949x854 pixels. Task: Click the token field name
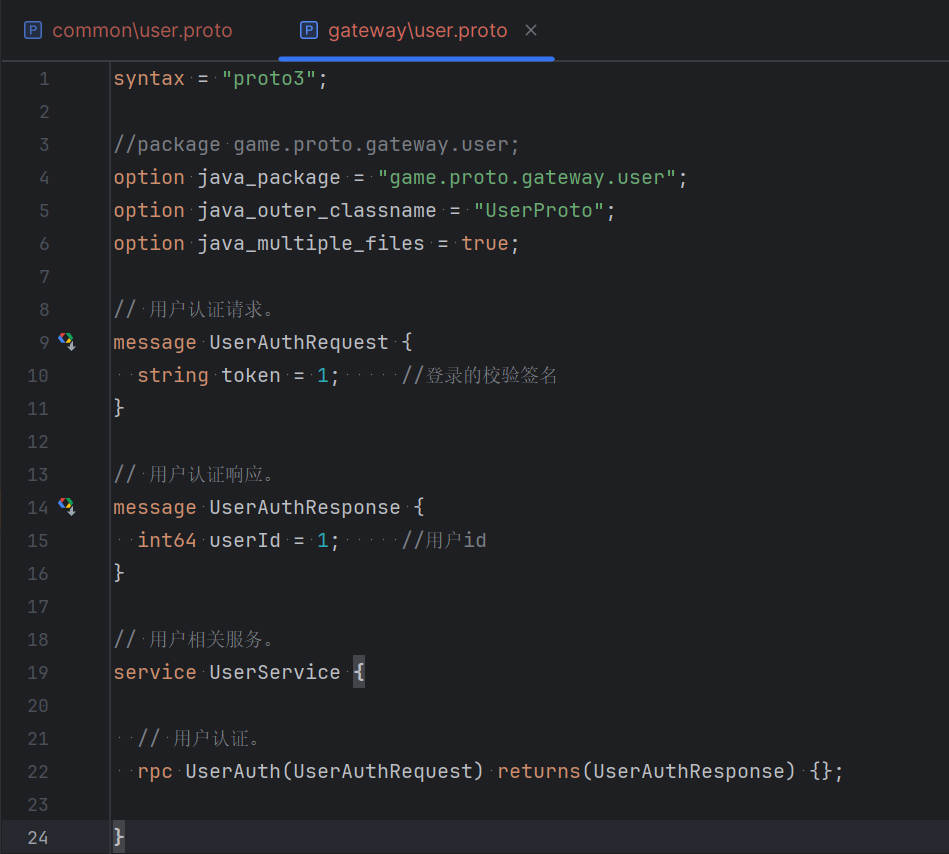point(251,376)
